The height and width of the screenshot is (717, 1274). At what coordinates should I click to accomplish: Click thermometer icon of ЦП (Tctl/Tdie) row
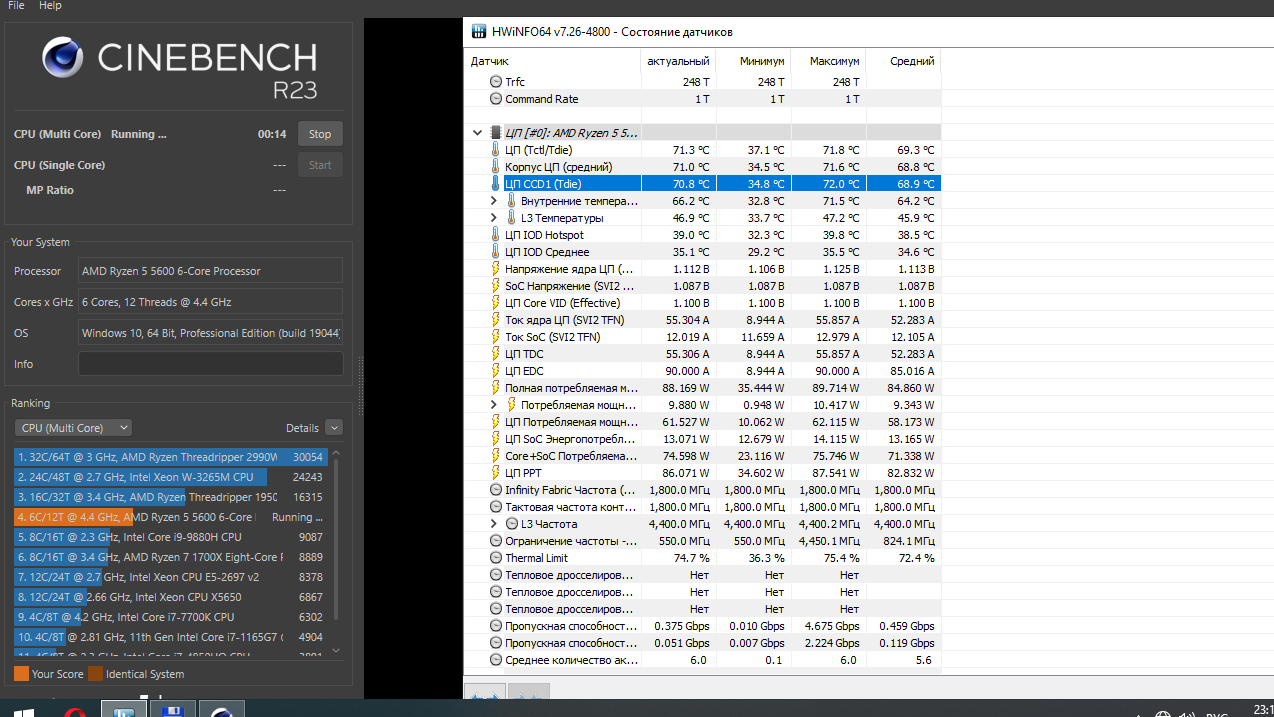point(496,150)
